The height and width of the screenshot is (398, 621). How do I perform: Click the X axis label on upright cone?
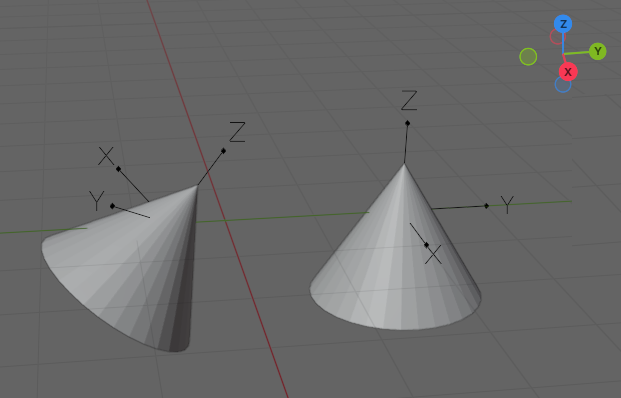click(x=434, y=255)
